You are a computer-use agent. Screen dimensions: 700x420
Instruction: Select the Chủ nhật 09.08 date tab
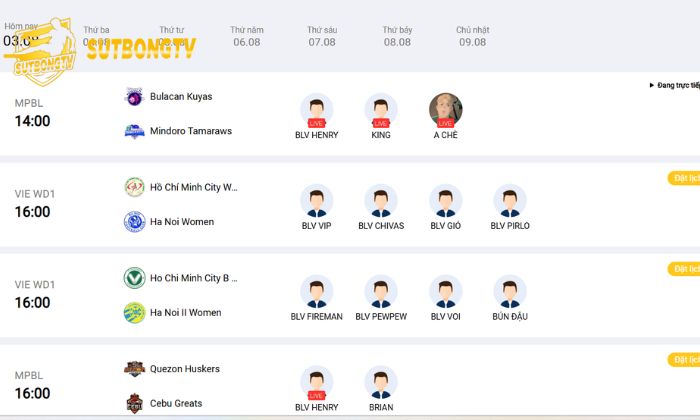tap(472, 36)
